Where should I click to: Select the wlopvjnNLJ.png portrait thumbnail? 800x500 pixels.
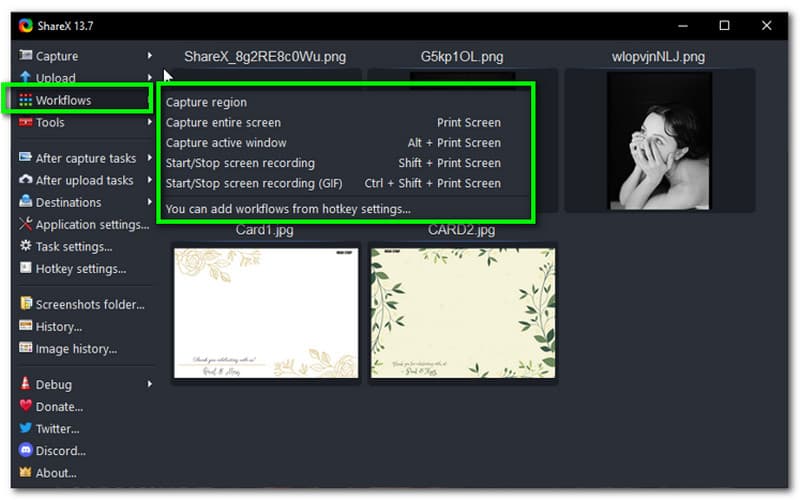click(x=659, y=141)
